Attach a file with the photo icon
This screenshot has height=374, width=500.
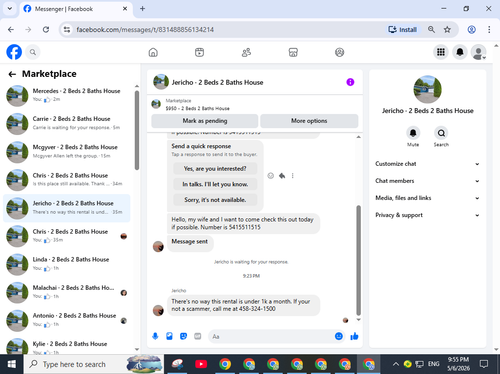(x=169, y=336)
